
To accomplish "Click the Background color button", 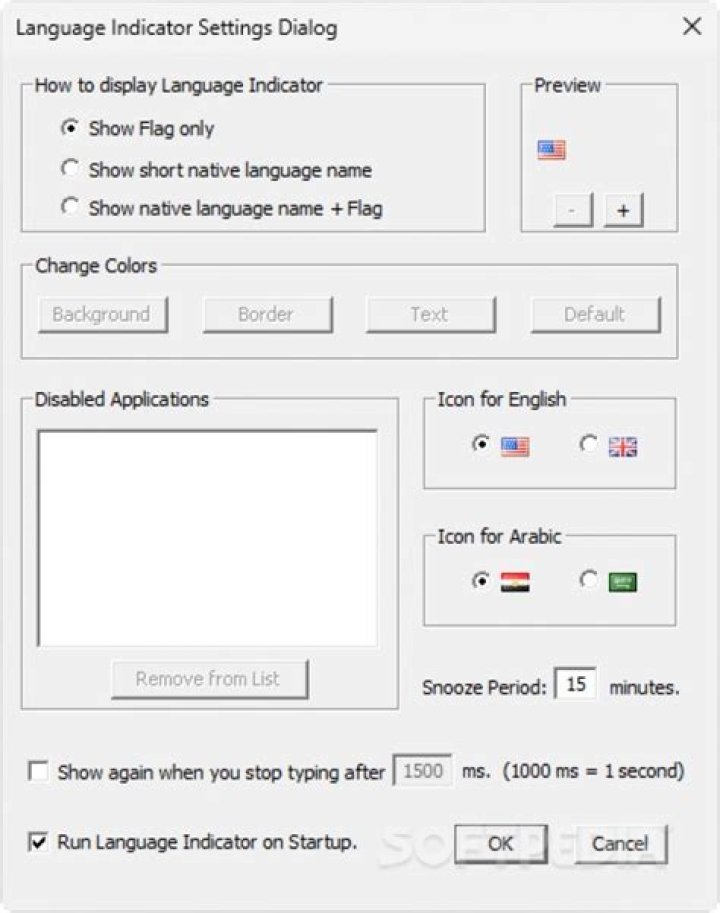I will (103, 314).
